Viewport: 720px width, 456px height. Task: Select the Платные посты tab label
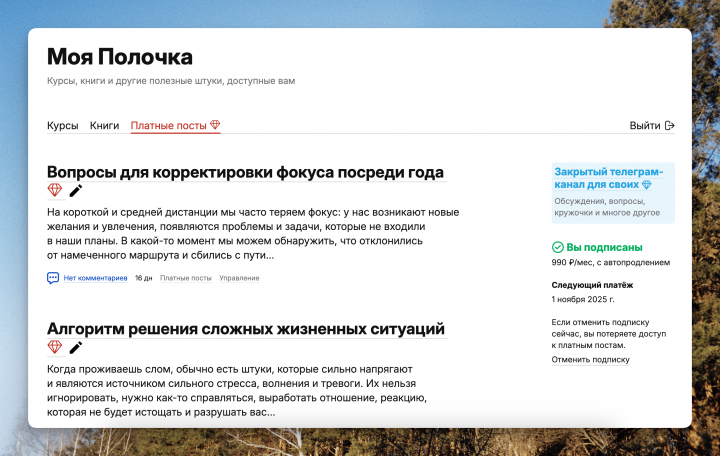(x=168, y=126)
